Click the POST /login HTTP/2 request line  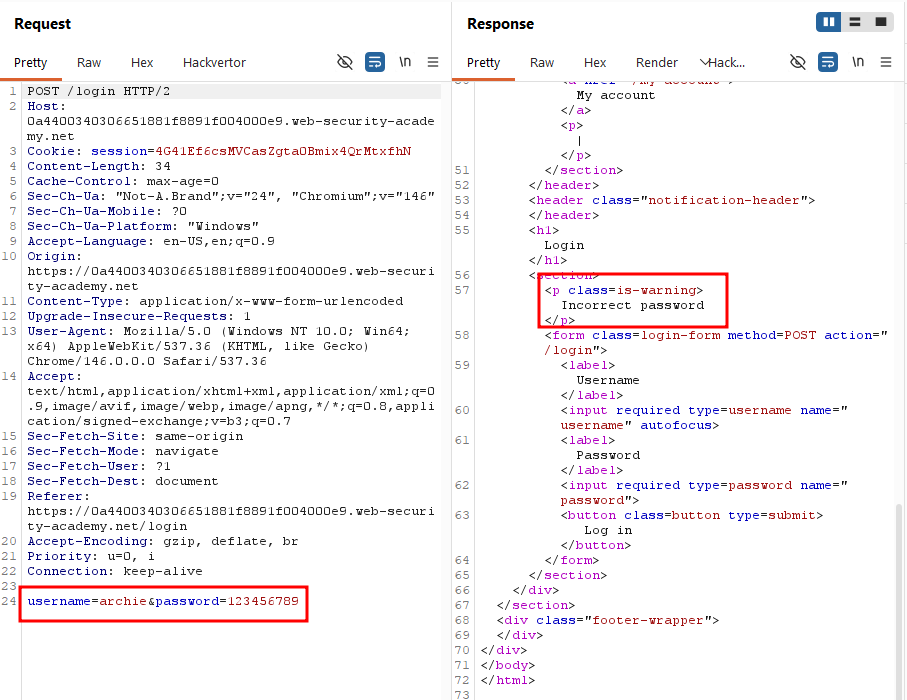pyautogui.click(x=98, y=91)
